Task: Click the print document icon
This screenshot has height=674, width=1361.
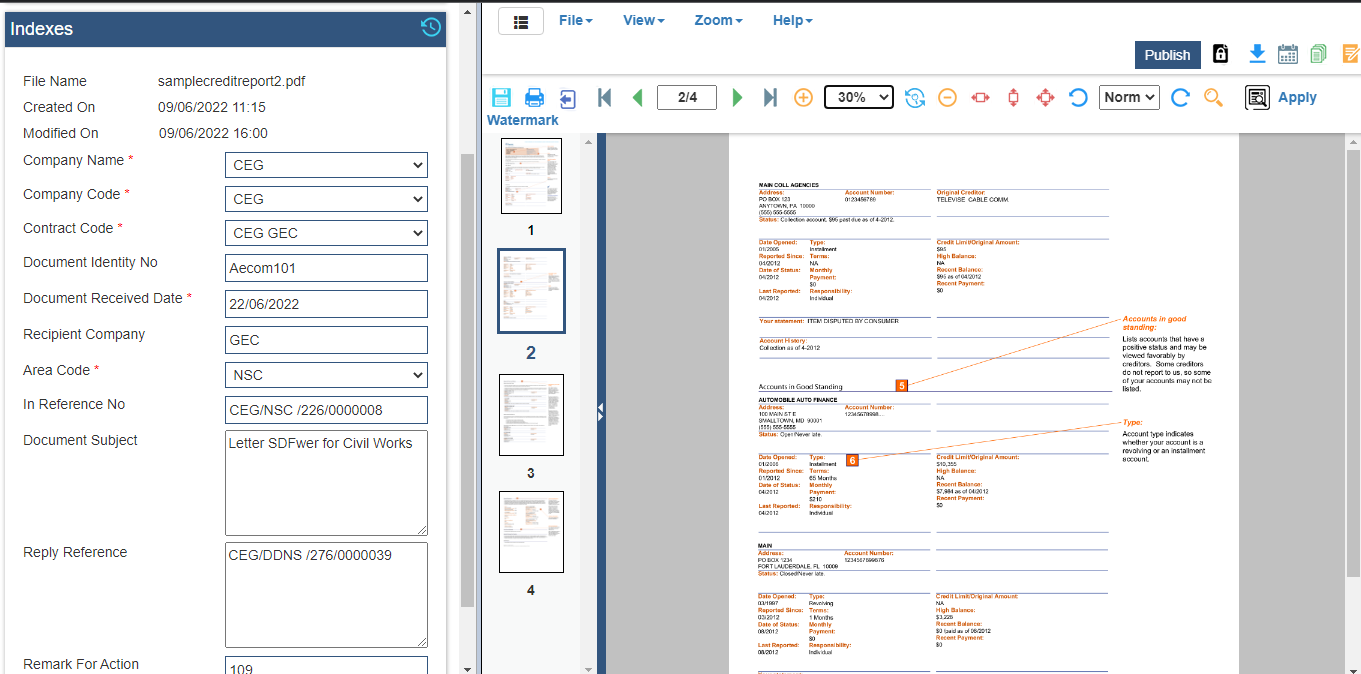Action: click(x=535, y=98)
